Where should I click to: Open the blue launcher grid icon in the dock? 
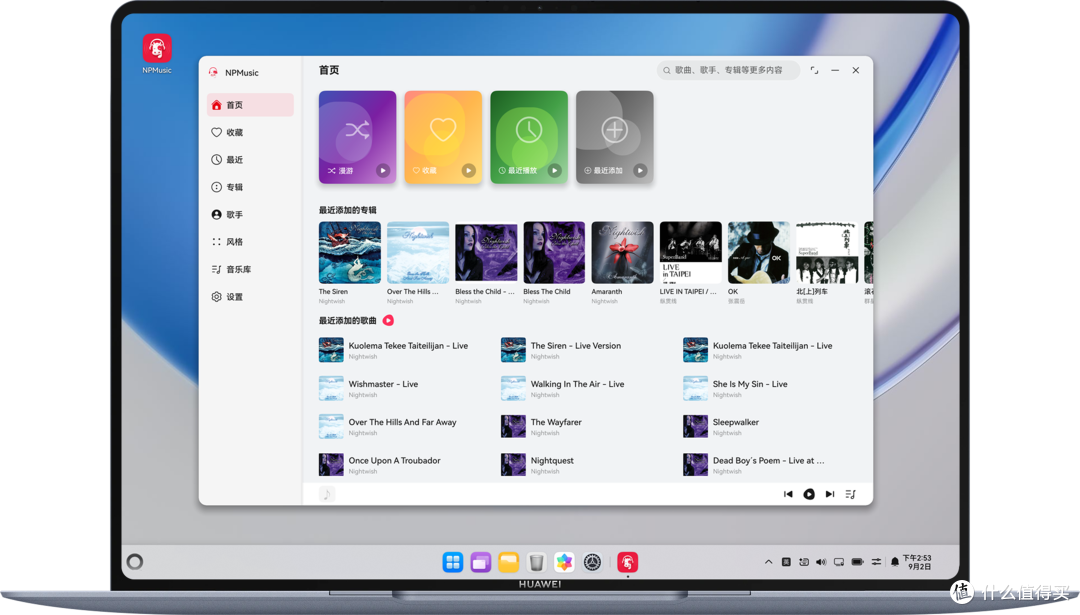(453, 562)
